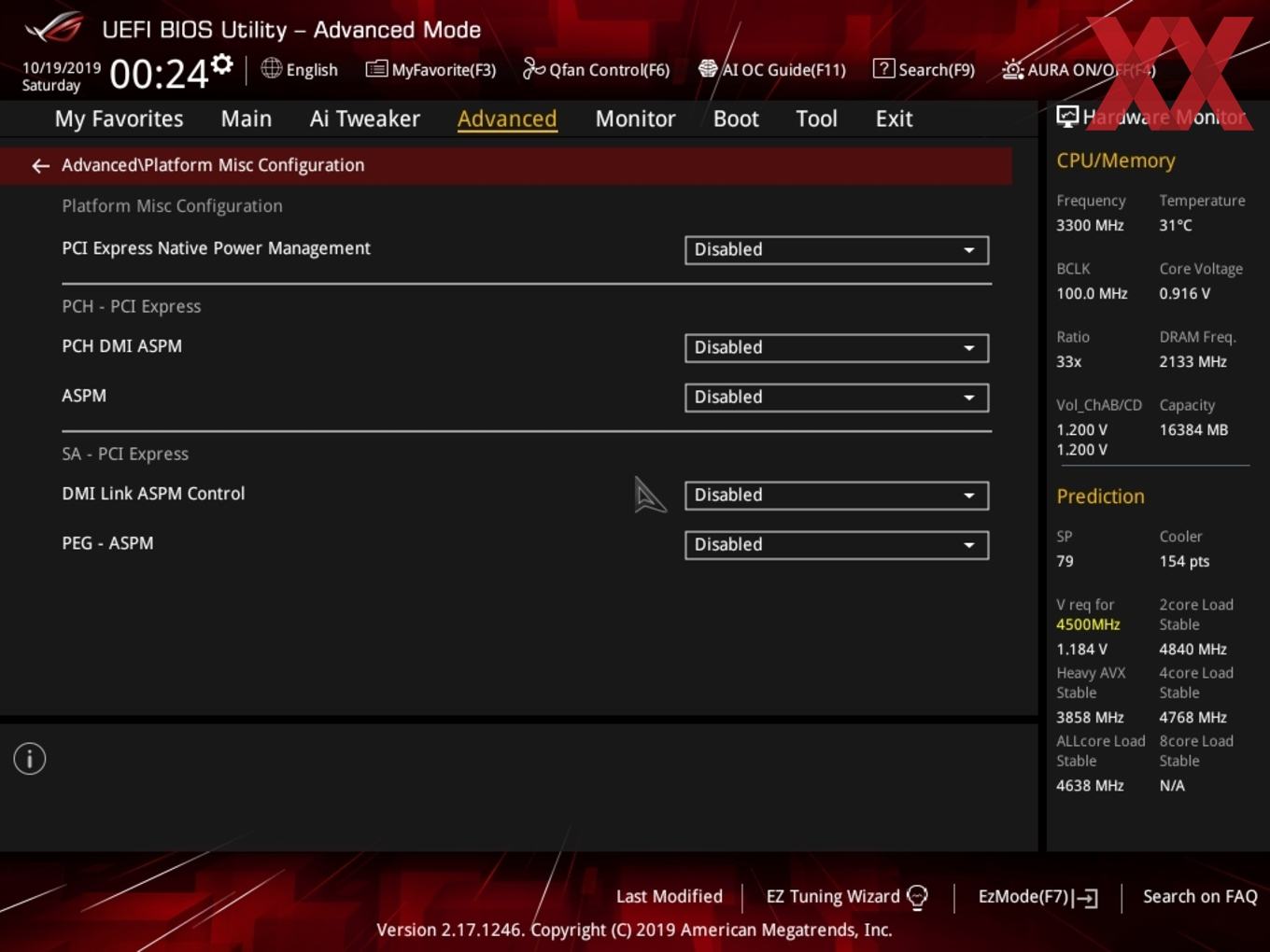1270x952 pixels.
Task: Launch AI OC Guide(F11)
Action: pyautogui.click(x=771, y=70)
